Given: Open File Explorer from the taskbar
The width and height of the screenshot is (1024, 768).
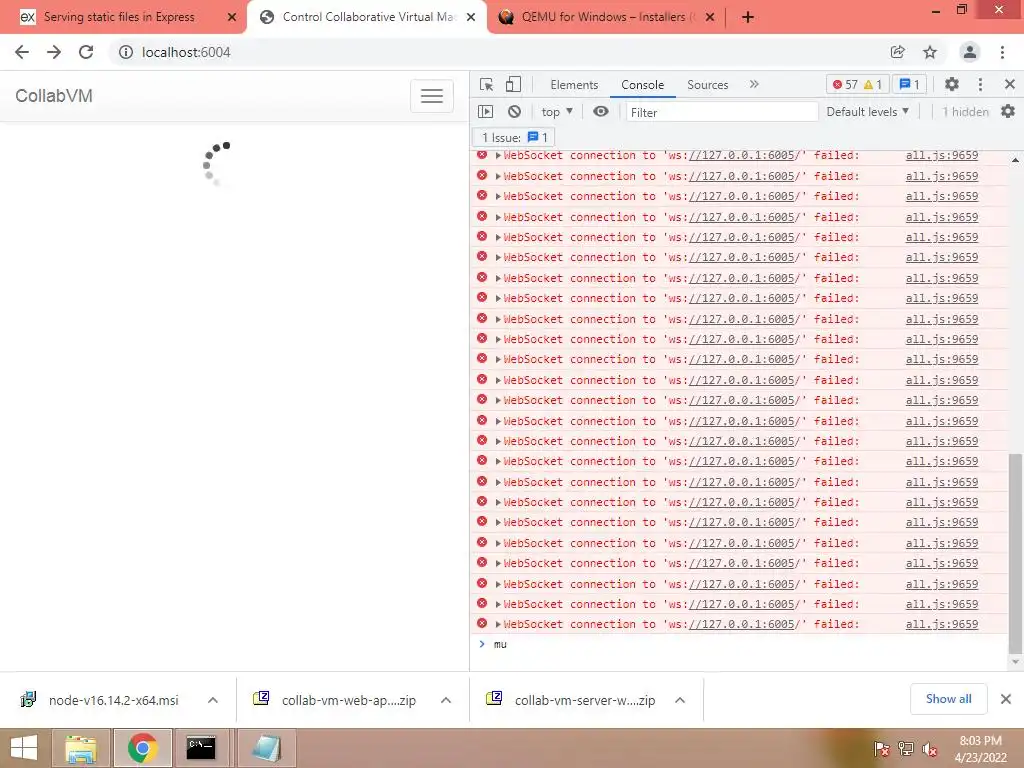Looking at the screenshot, I should point(81,748).
